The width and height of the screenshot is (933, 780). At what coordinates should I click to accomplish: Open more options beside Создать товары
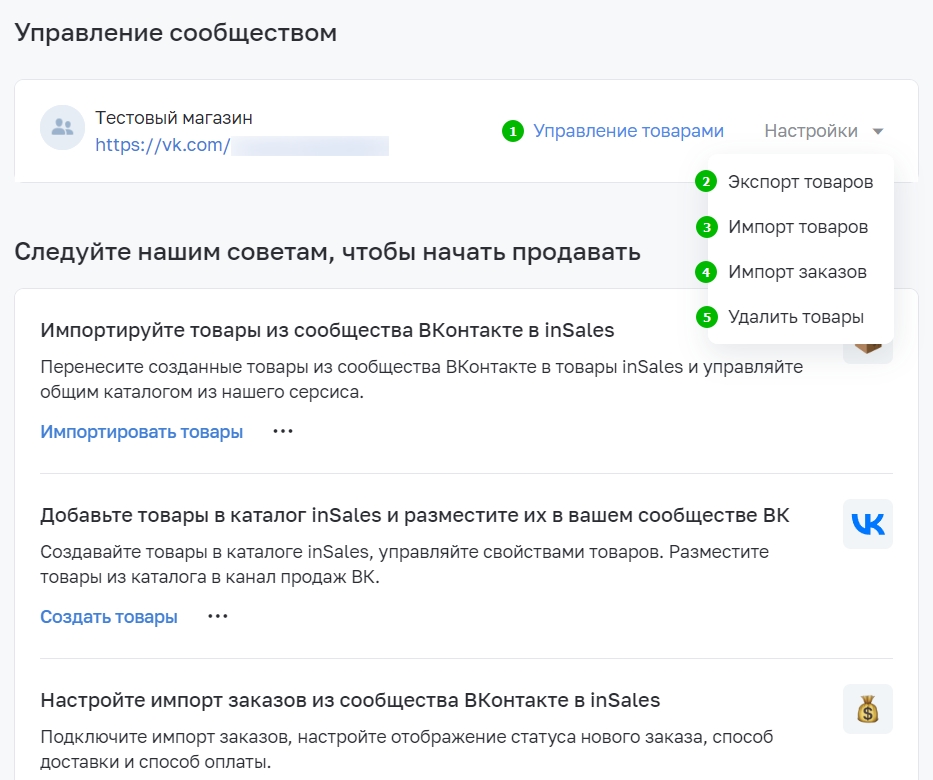218,616
